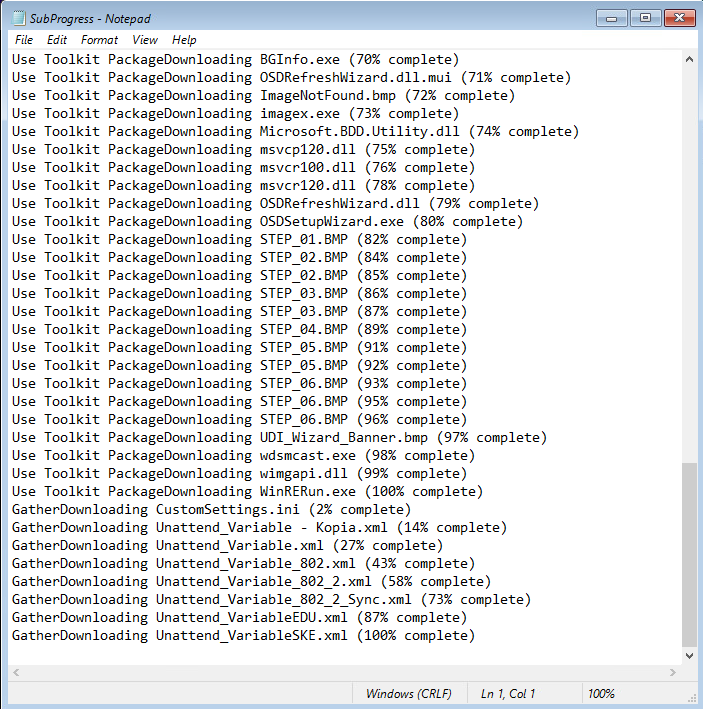The height and width of the screenshot is (709, 703).
Task: Maximize the SubProgress Notepad window
Action: pos(645,19)
